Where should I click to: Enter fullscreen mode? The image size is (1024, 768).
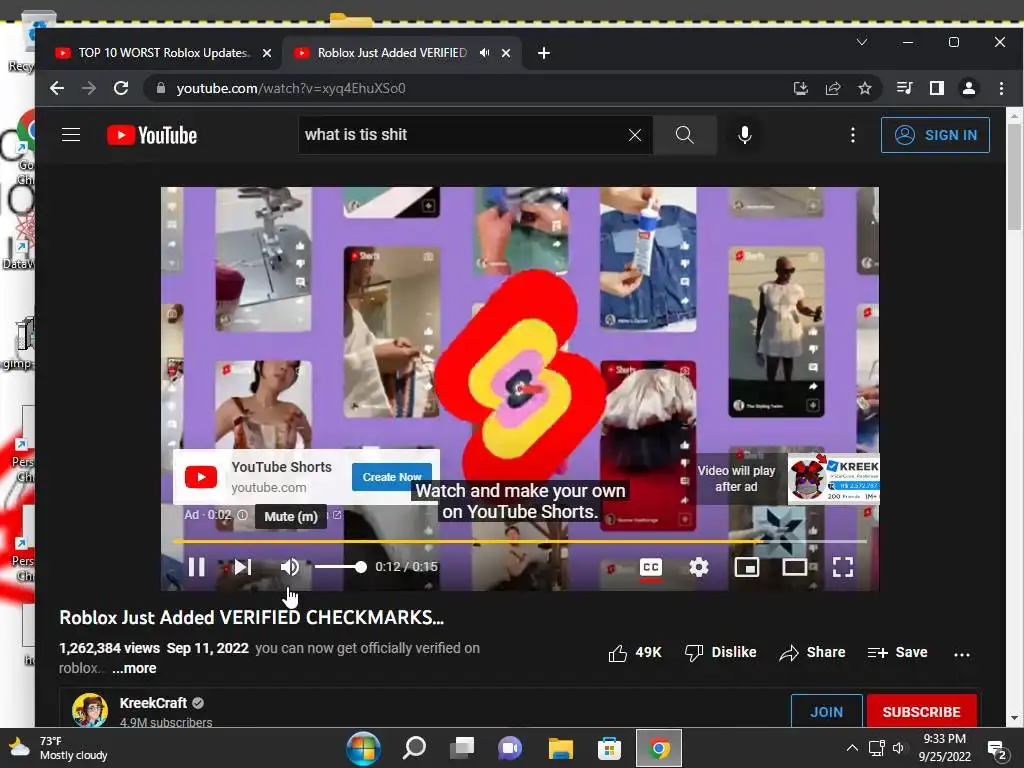(842, 567)
